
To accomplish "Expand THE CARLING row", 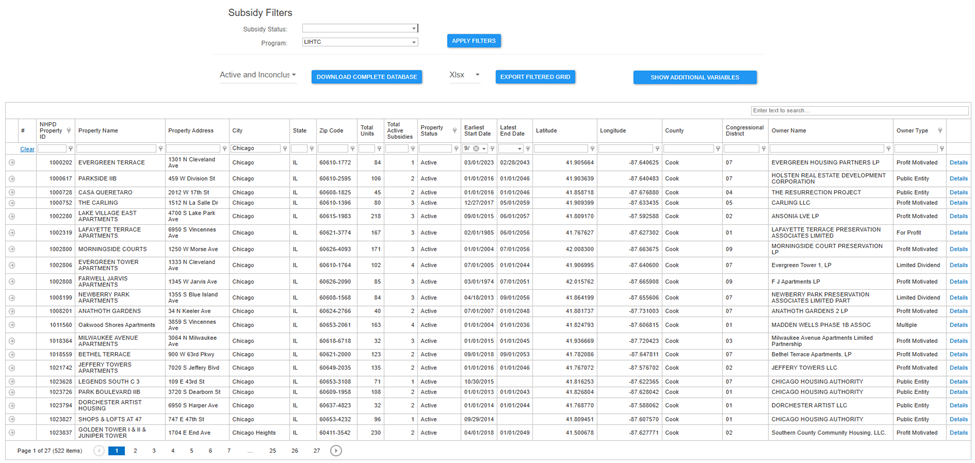I will click(12, 203).
